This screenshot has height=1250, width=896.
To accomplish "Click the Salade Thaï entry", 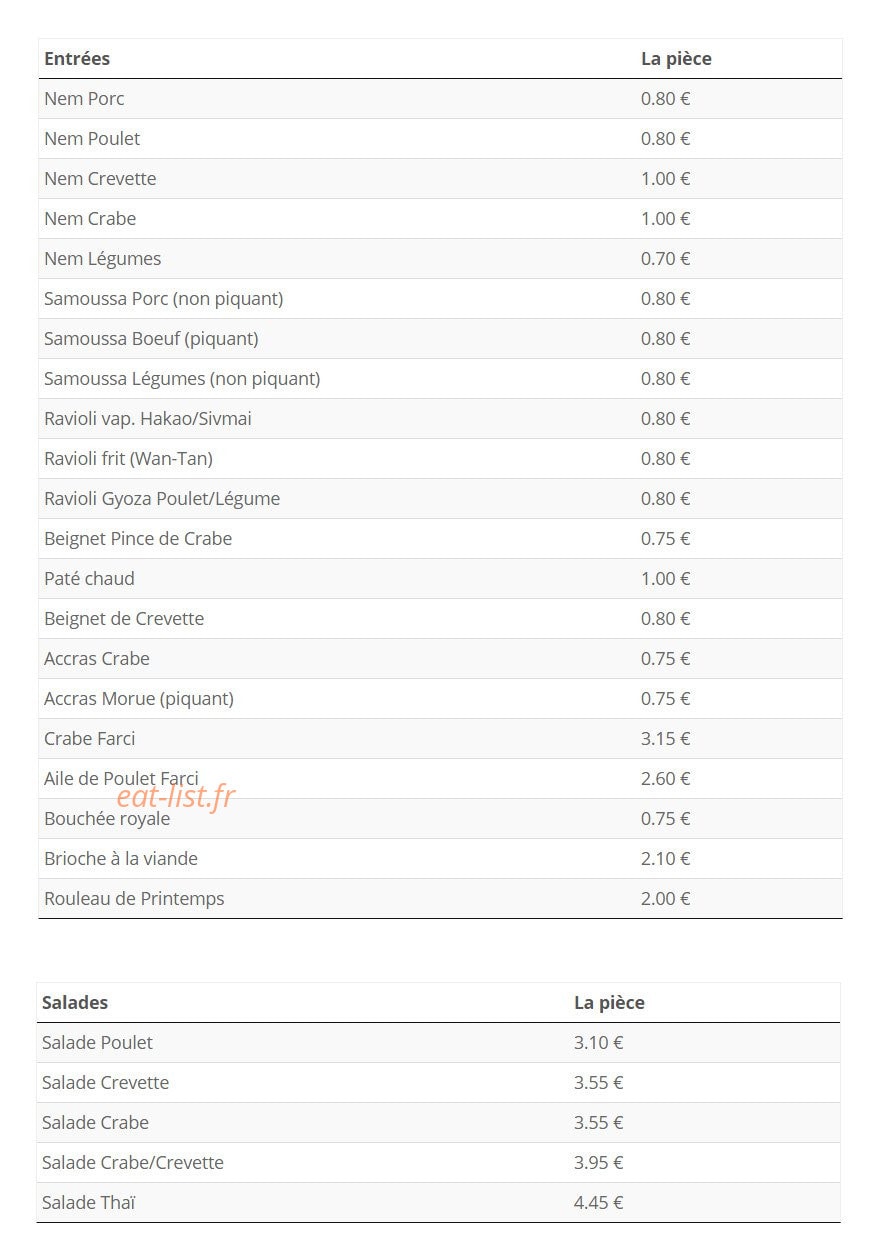I will pyautogui.click(x=88, y=1203).
